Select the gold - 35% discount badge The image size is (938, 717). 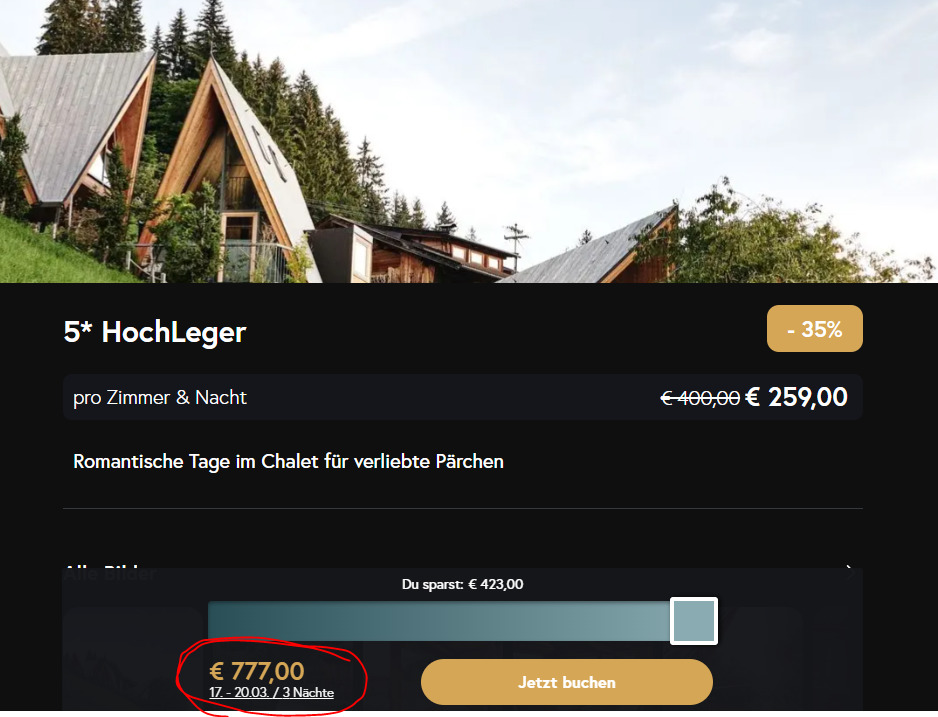[815, 329]
